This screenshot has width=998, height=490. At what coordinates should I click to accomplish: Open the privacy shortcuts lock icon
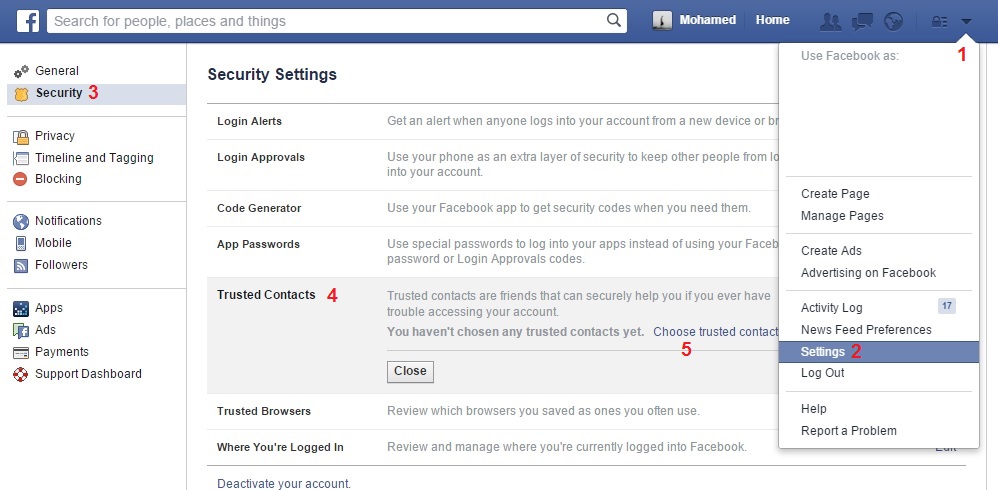tap(939, 22)
